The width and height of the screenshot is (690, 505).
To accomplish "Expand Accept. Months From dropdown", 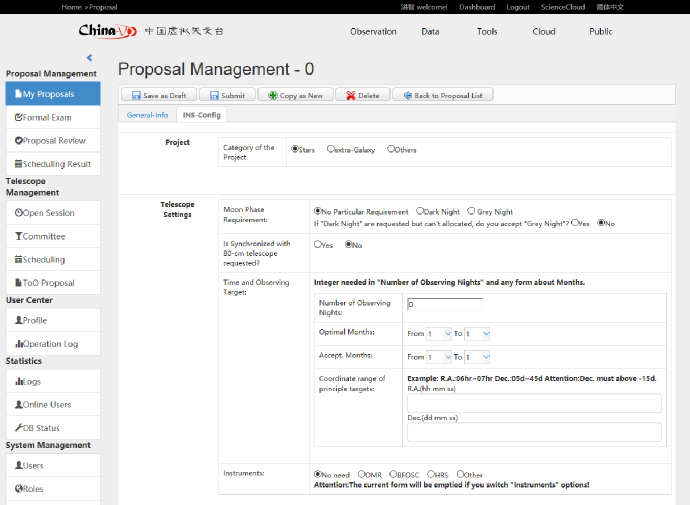I will [438, 357].
